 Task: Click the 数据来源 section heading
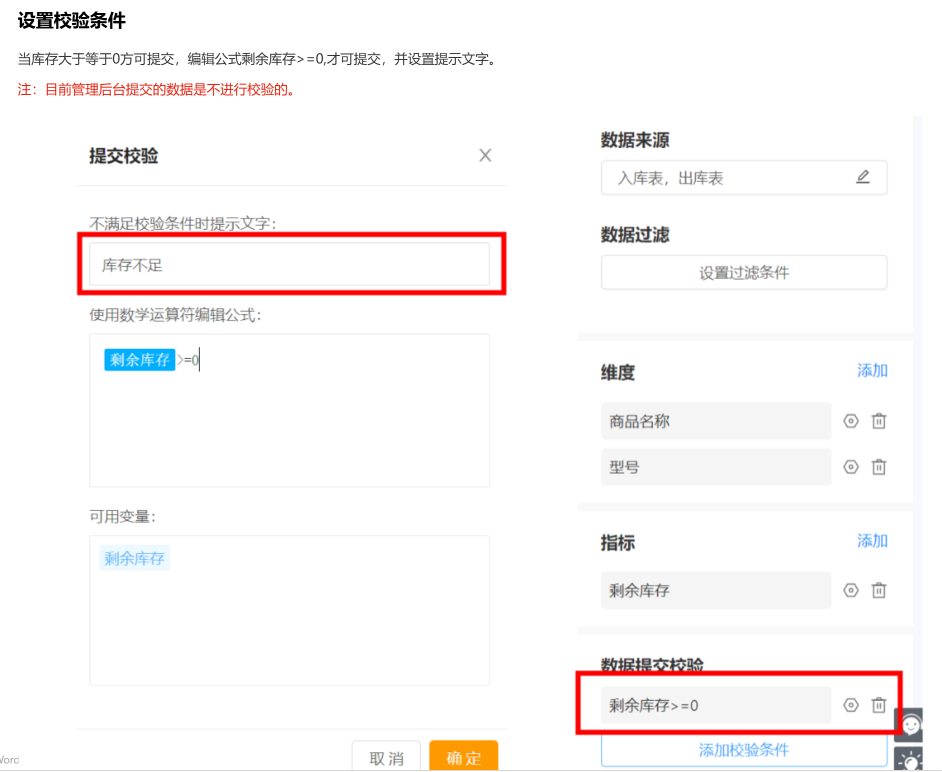click(635, 140)
